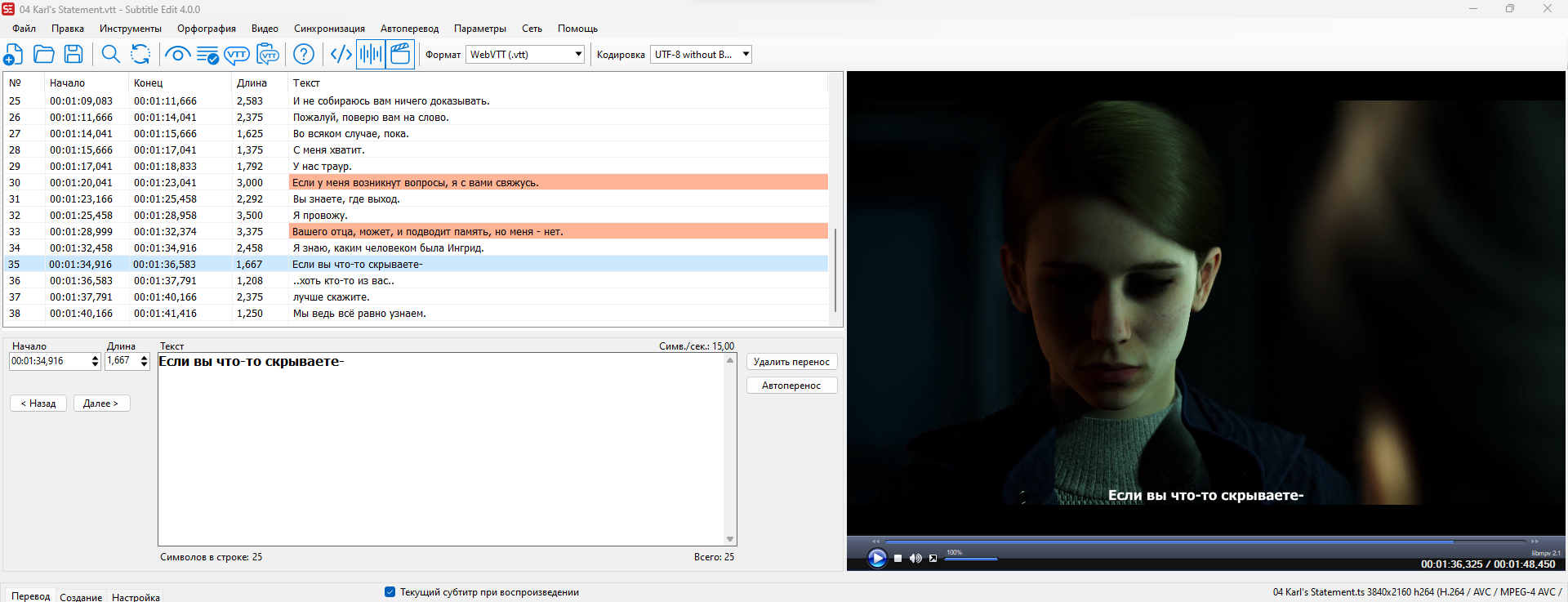Screen dimensions: 1568x602
Task: Mute the video player volume
Action: tap(915, 559)
